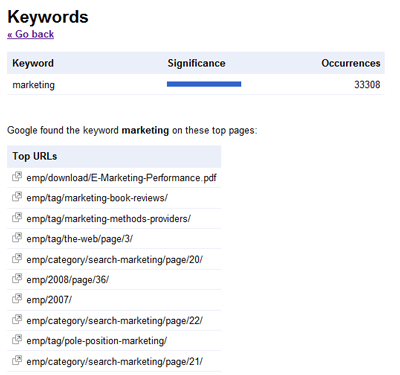The height and width of the screenshot is (375, 400).
Task: Click the Keywords page heading
Action: coord(48,17)
